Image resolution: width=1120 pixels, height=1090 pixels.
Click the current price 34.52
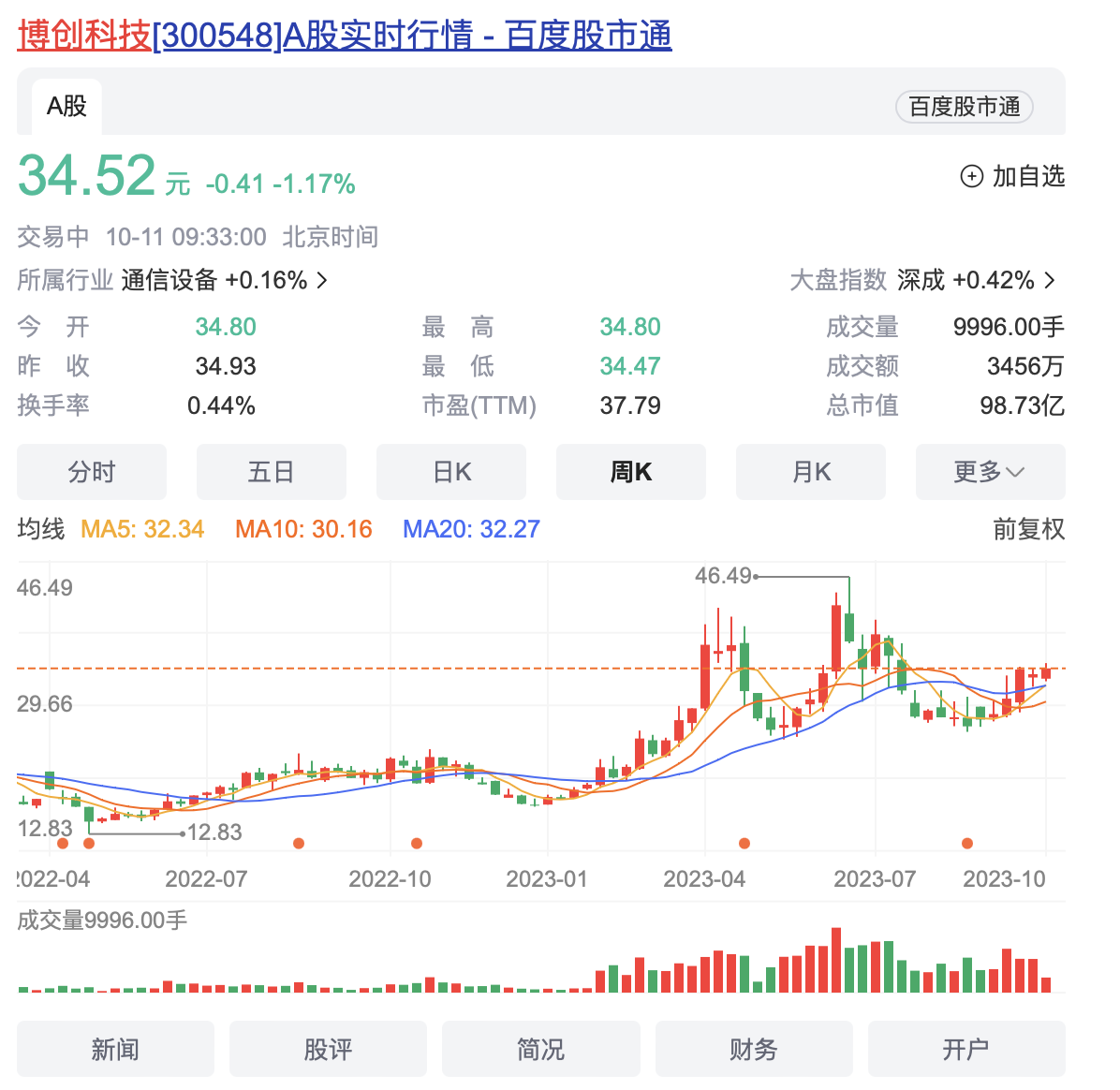(86, 175)
